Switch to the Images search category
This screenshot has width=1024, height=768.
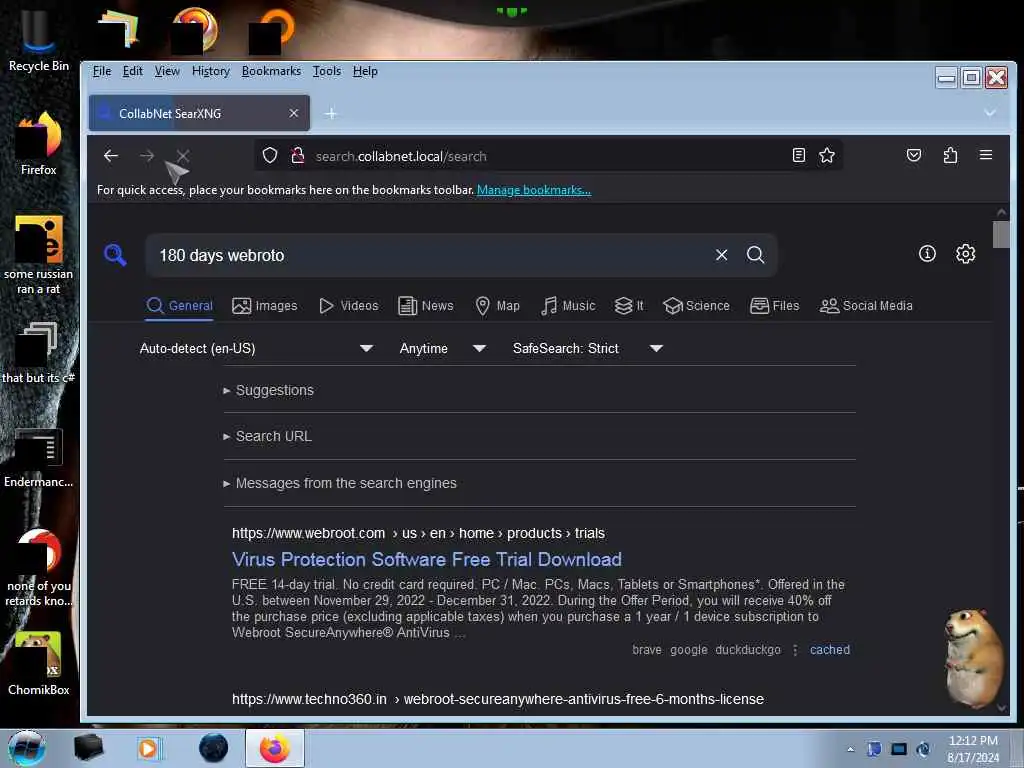264,306
